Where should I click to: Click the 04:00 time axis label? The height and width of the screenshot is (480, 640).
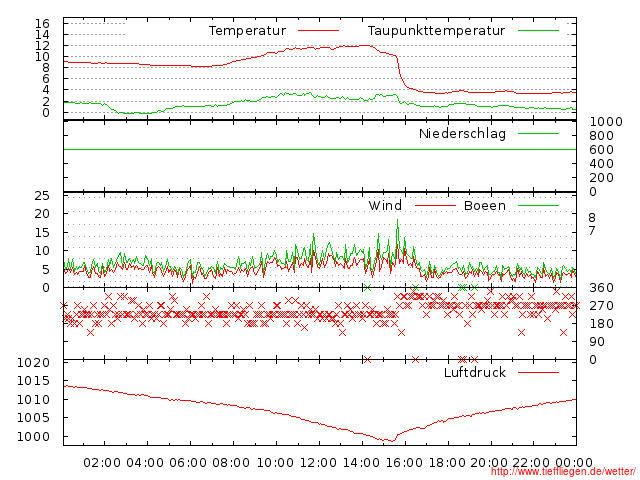145,462
